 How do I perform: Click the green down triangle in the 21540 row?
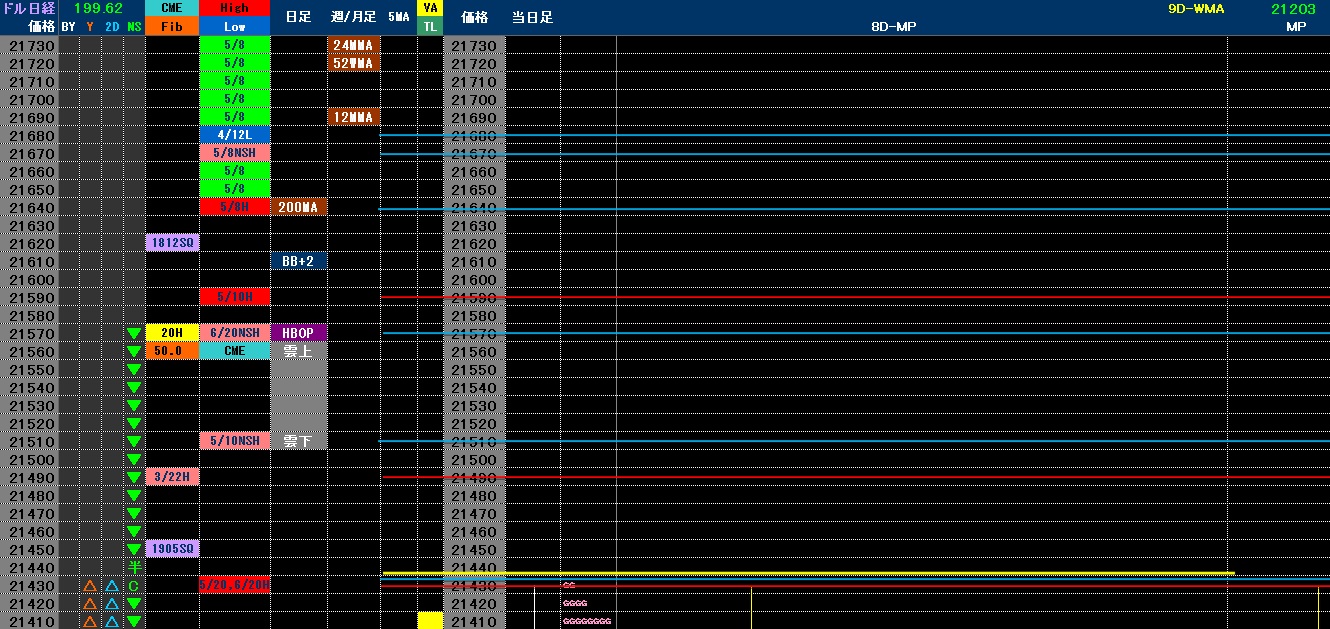[134, 387]
